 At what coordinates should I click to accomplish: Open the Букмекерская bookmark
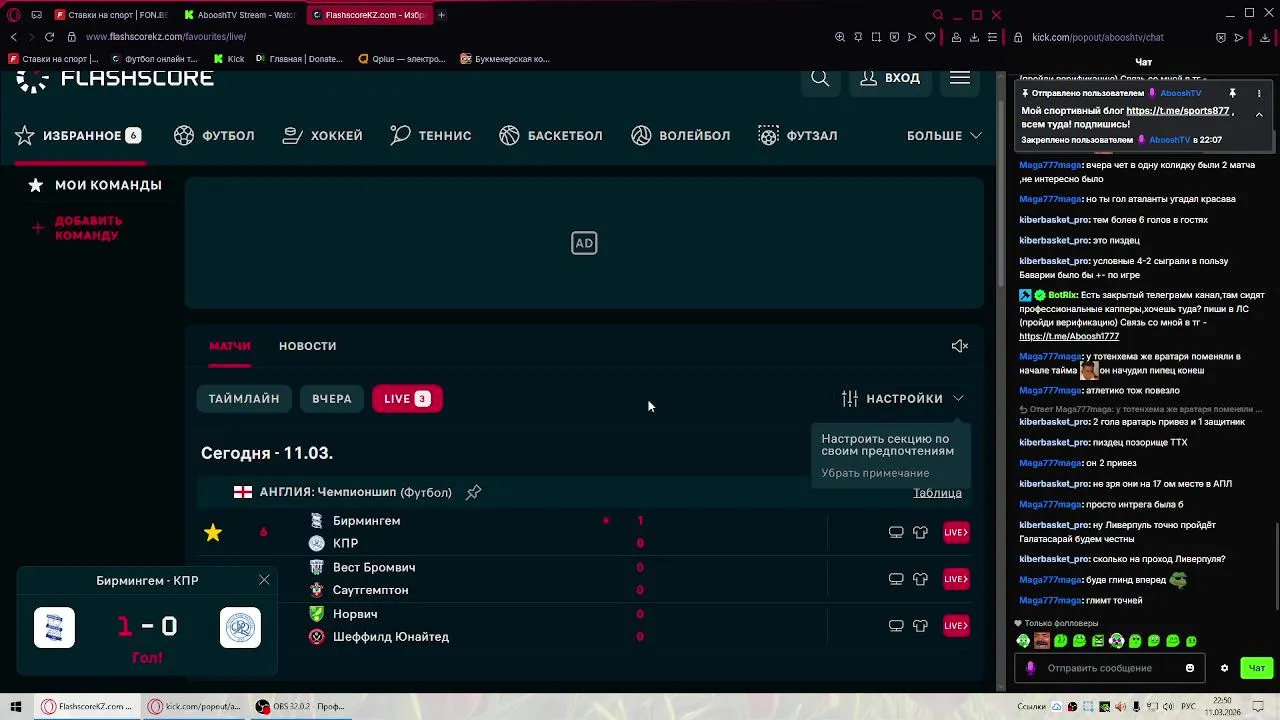505,59
